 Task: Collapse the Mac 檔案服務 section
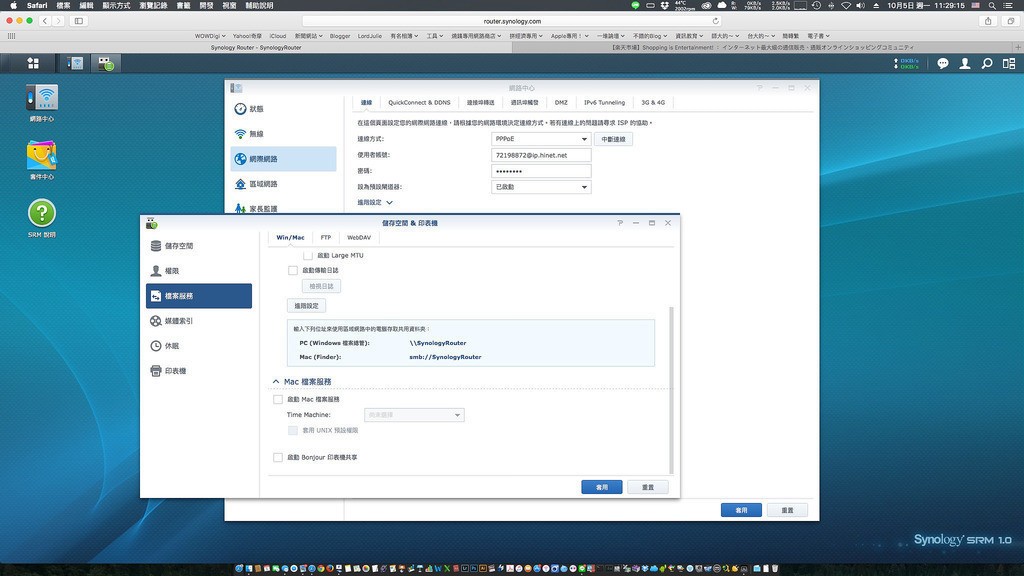[x=276, y=381]
